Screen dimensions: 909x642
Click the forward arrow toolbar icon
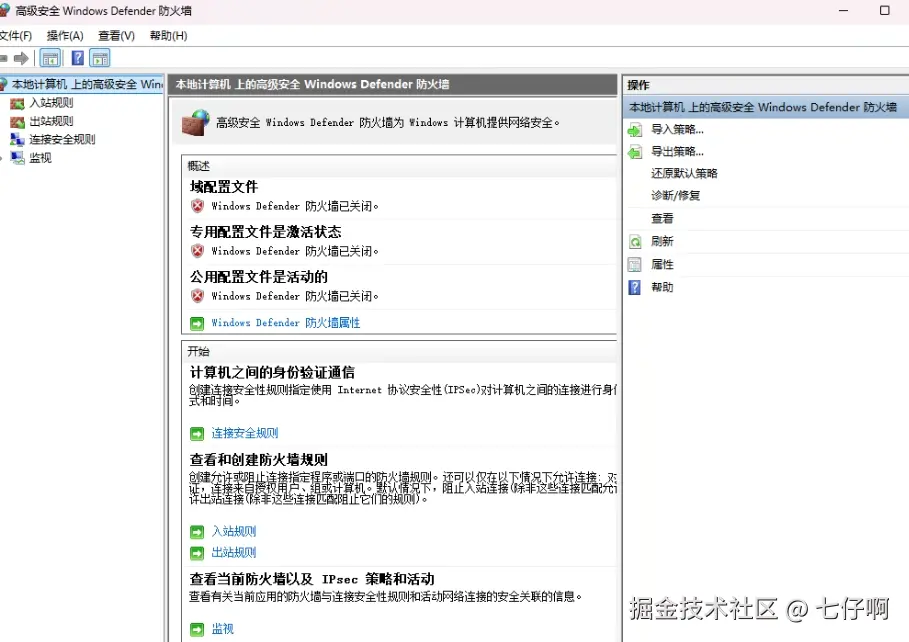pyautogui.click(x=21, y=58)
